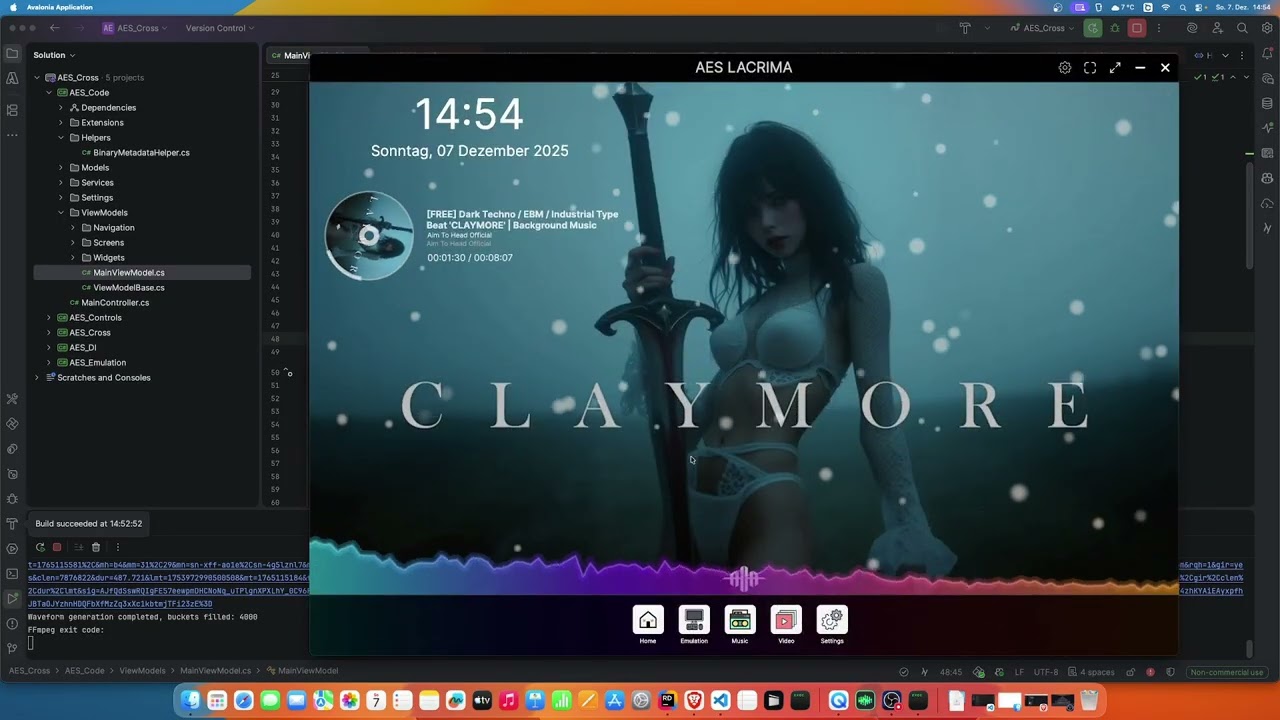Rerun the process in Run panel
Screen dimensions: 1280x720
(40, 547)
